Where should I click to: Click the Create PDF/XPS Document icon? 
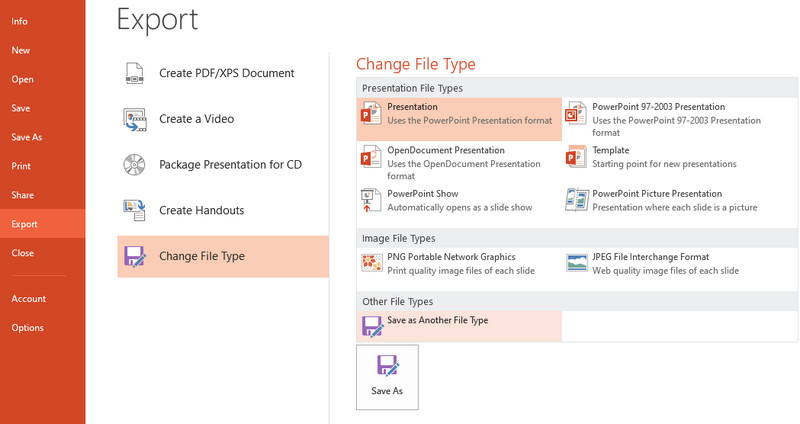135,73
